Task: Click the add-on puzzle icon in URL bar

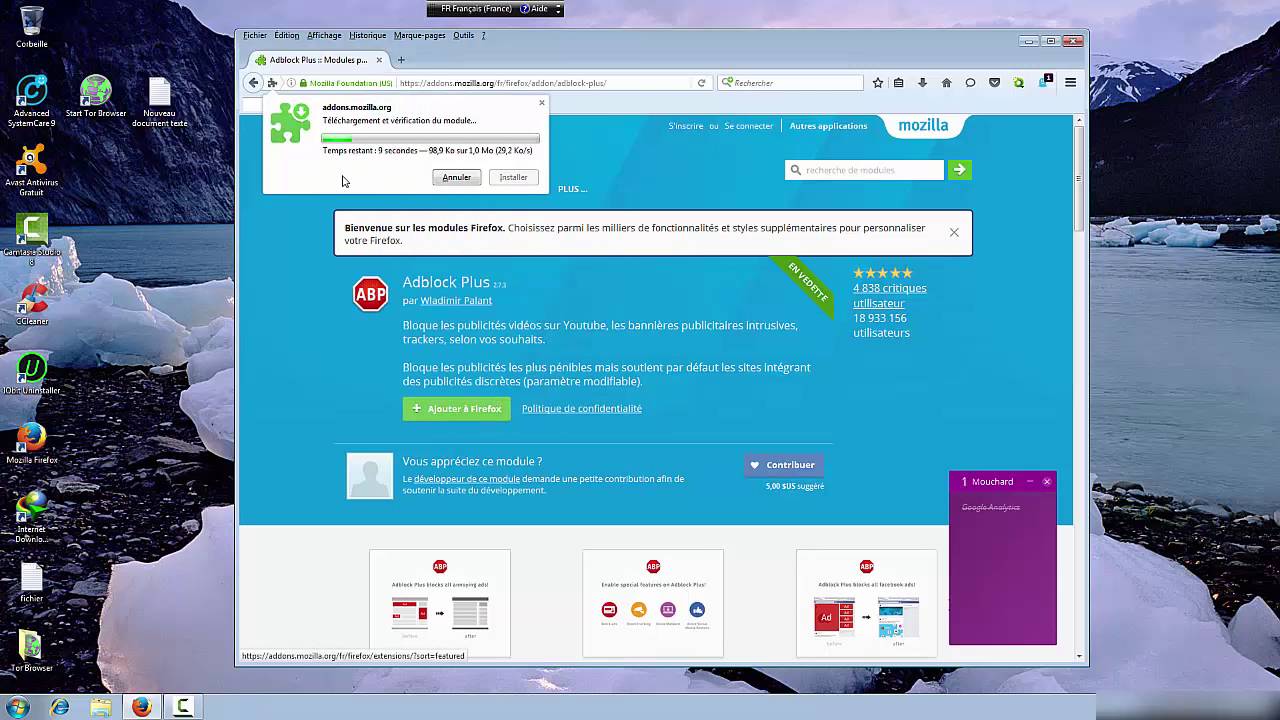Action: 272,83
